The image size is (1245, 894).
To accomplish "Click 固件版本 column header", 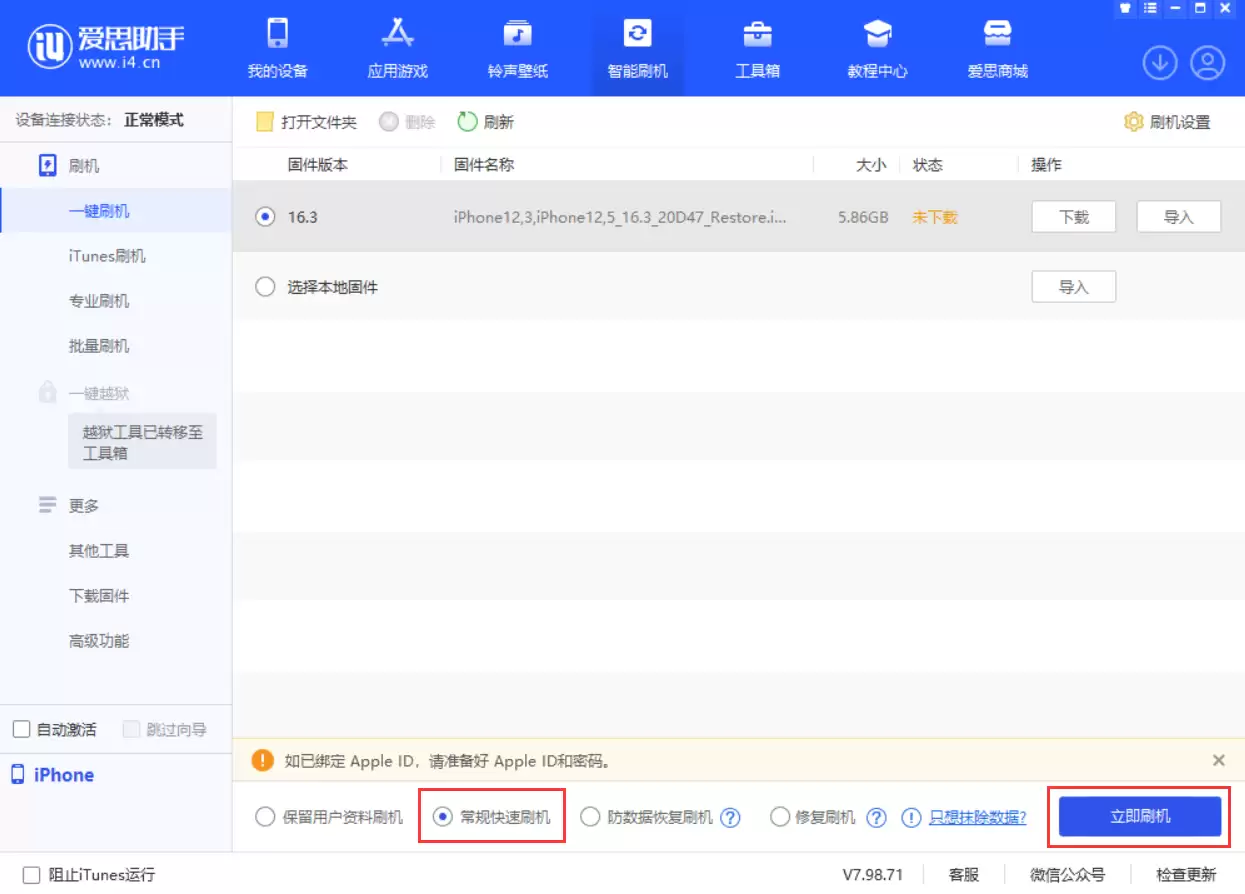I will 318,165.
